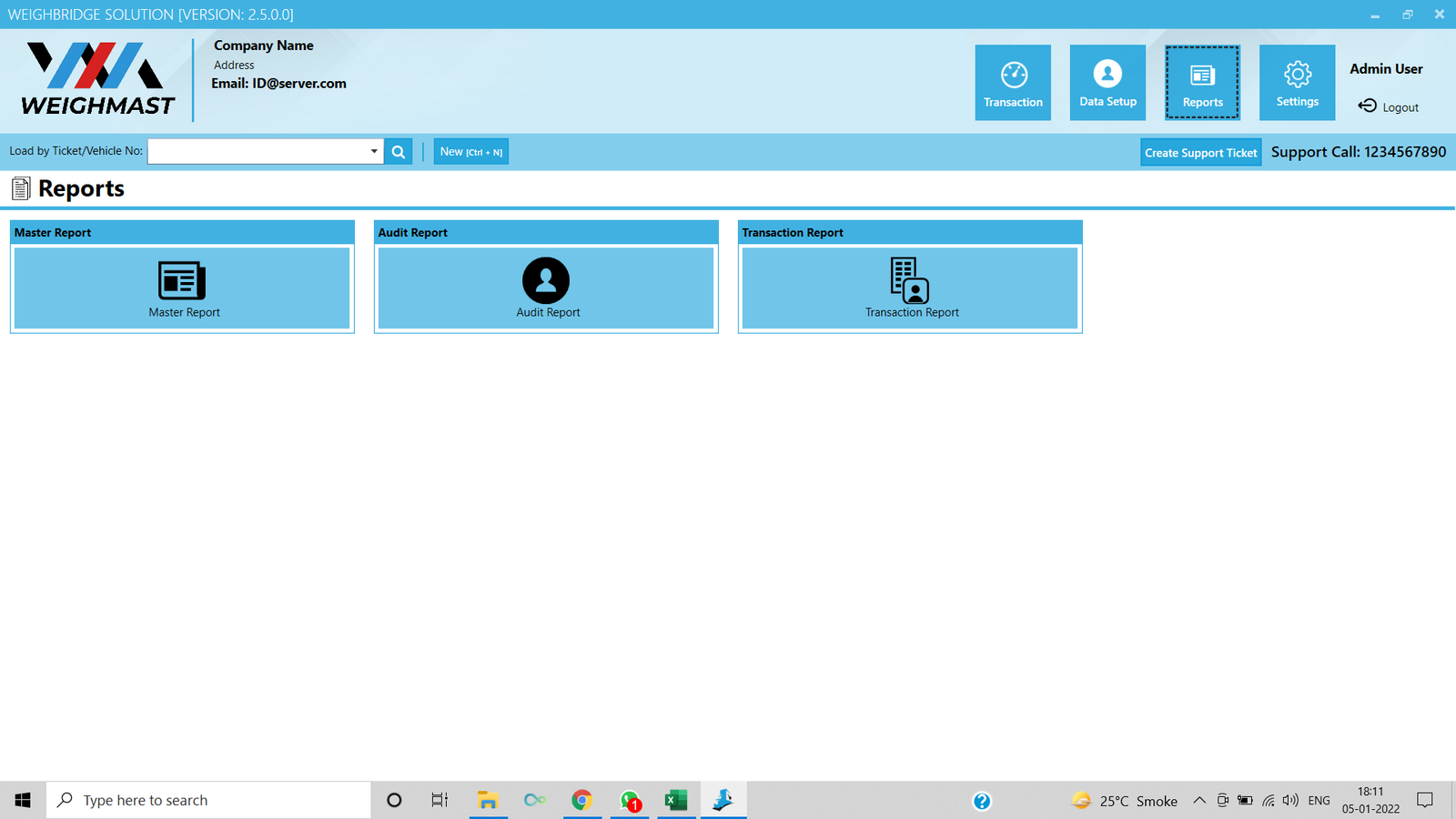
Task: Open Excel from the taskbar
Action: pyautogui.click(x=675, y=801)
